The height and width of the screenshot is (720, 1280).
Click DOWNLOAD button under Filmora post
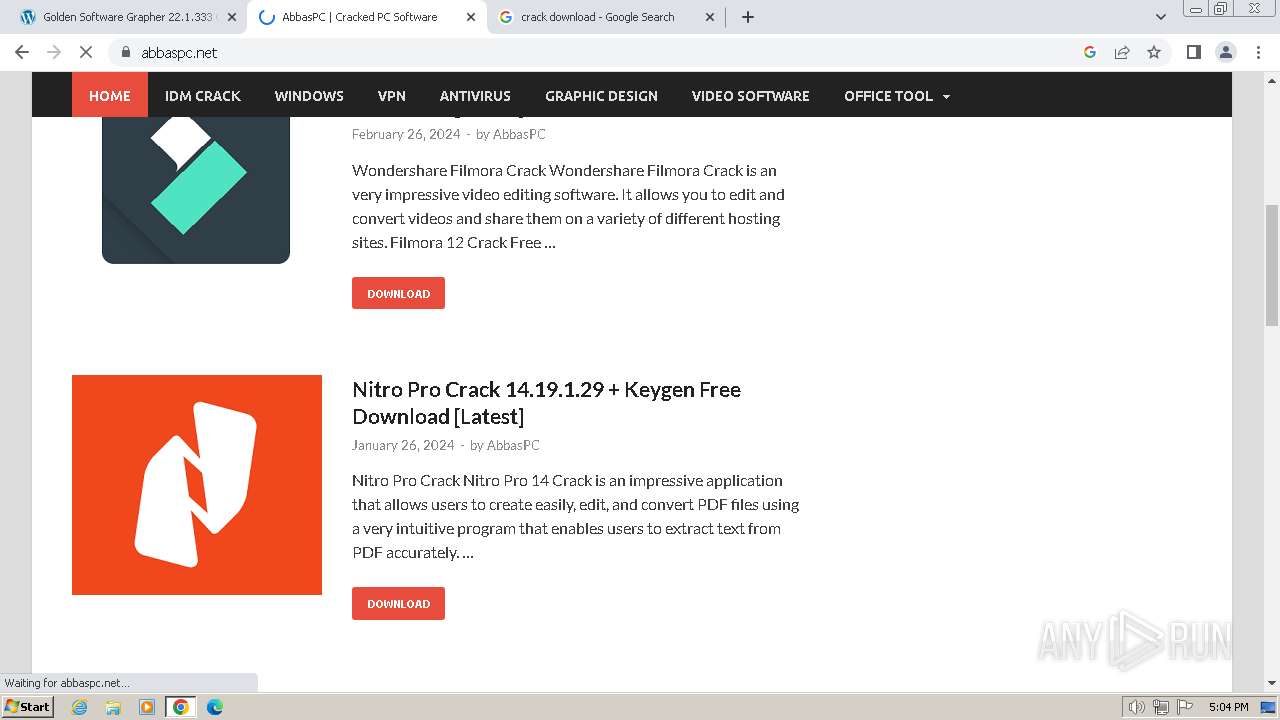398,293
